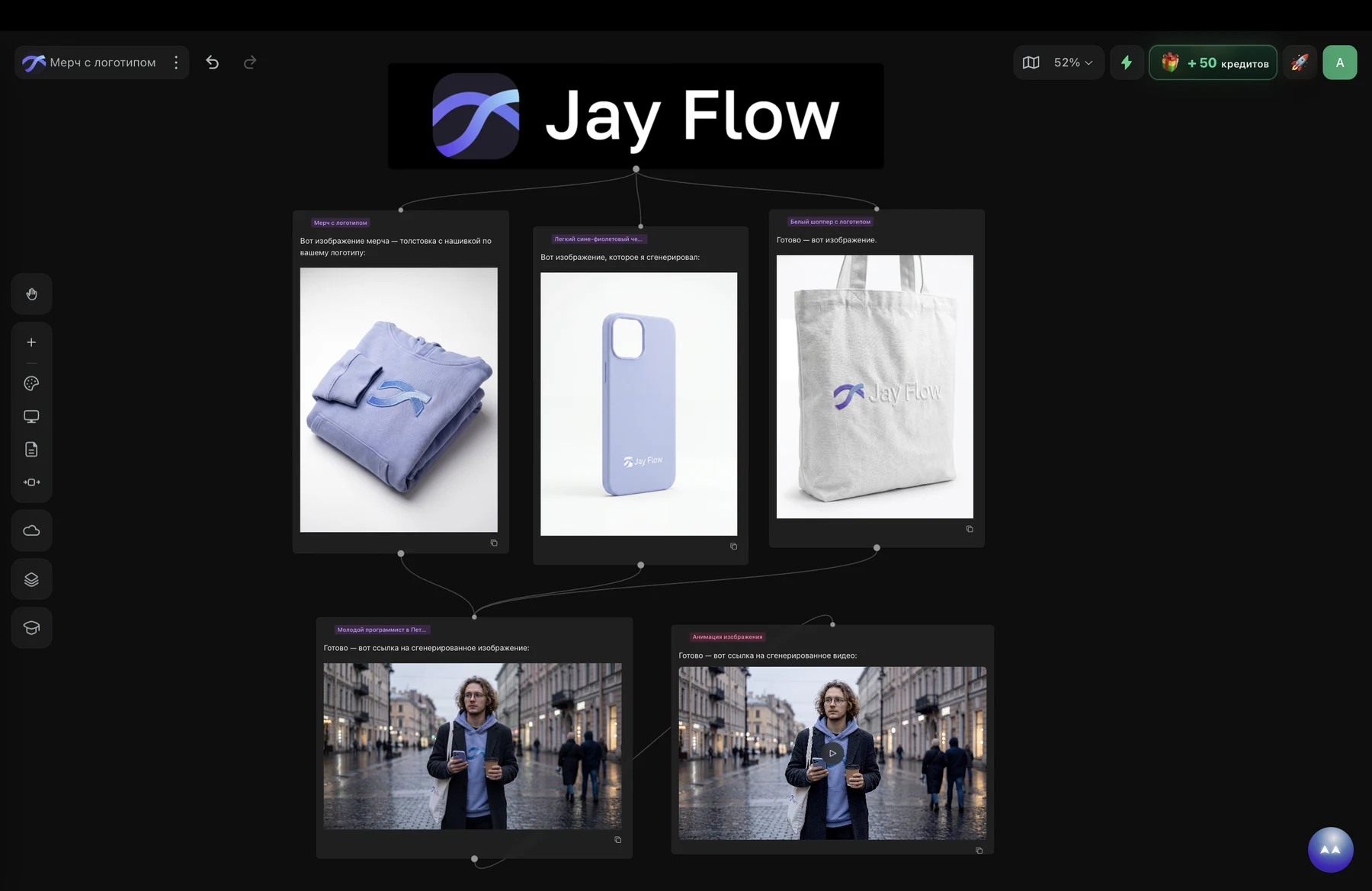The height and width of the screenshot is (891, 1372).
Task: Click the phone case node bottom connector dot
Action: (x=641, y=565)
